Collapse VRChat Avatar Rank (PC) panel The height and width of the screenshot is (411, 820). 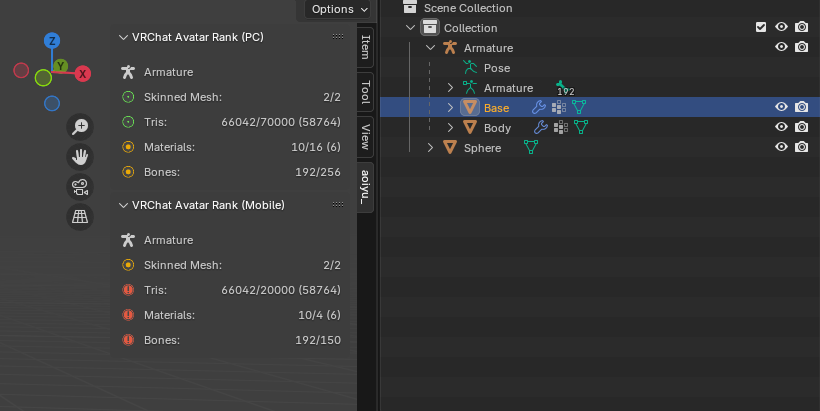click(123, 37)
